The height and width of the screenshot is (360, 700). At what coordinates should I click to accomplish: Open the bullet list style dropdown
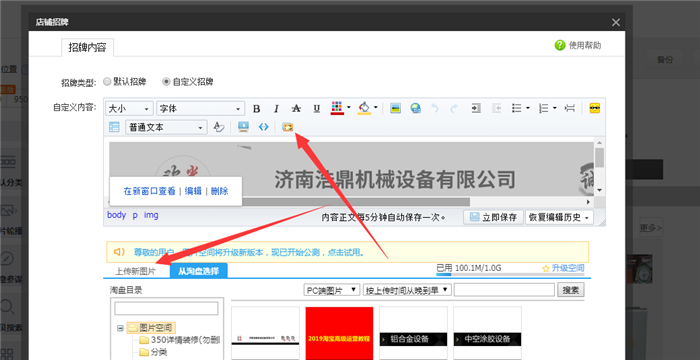point(528,108)
